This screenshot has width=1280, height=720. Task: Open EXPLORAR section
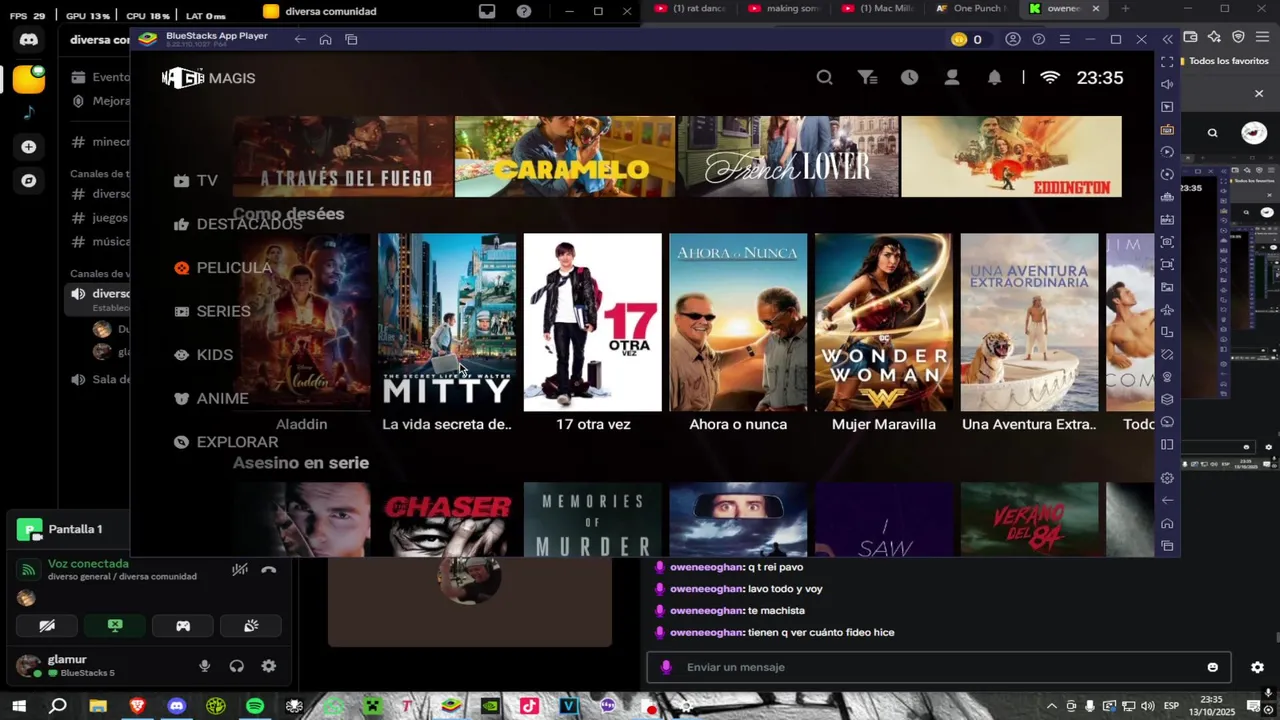coord(226,442)
